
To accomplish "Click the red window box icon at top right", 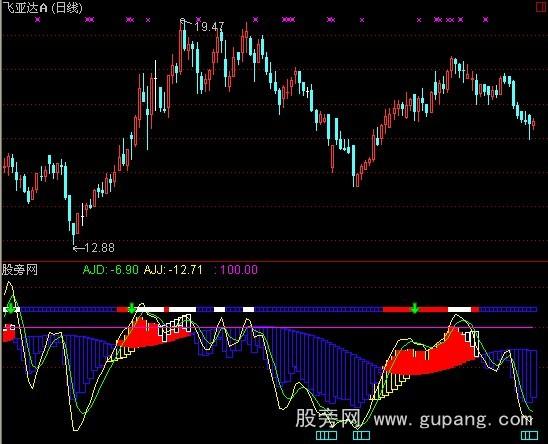I will tap(542, 7).
